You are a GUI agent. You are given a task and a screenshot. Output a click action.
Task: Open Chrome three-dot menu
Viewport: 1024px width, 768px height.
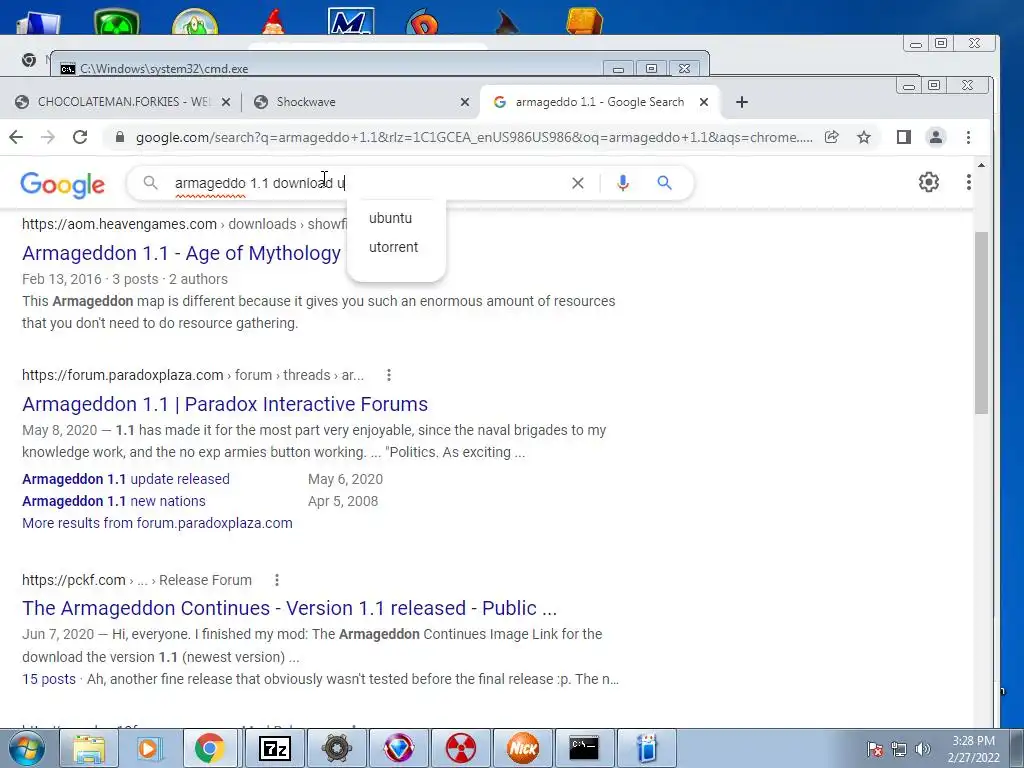[968, 137]
